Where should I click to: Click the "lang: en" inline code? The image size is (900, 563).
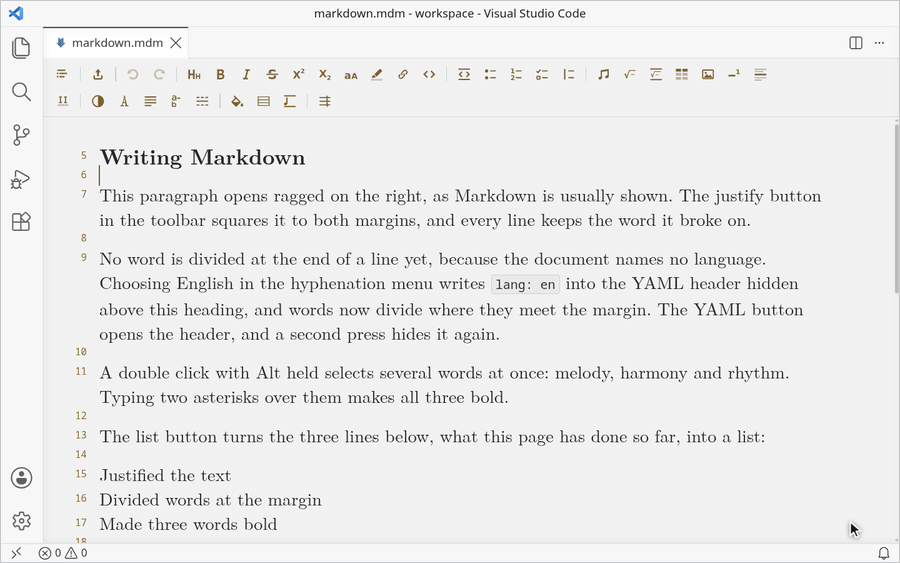click(x=525, y=285)
